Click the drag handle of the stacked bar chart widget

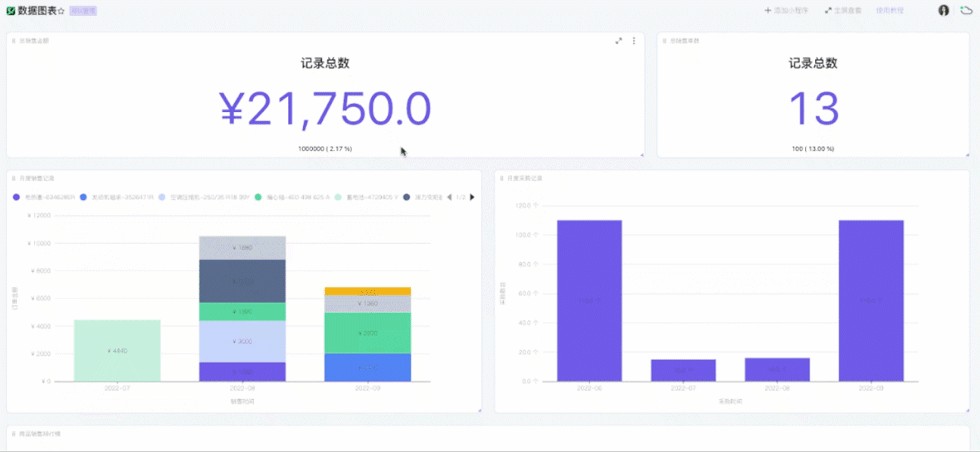(13, 178)
